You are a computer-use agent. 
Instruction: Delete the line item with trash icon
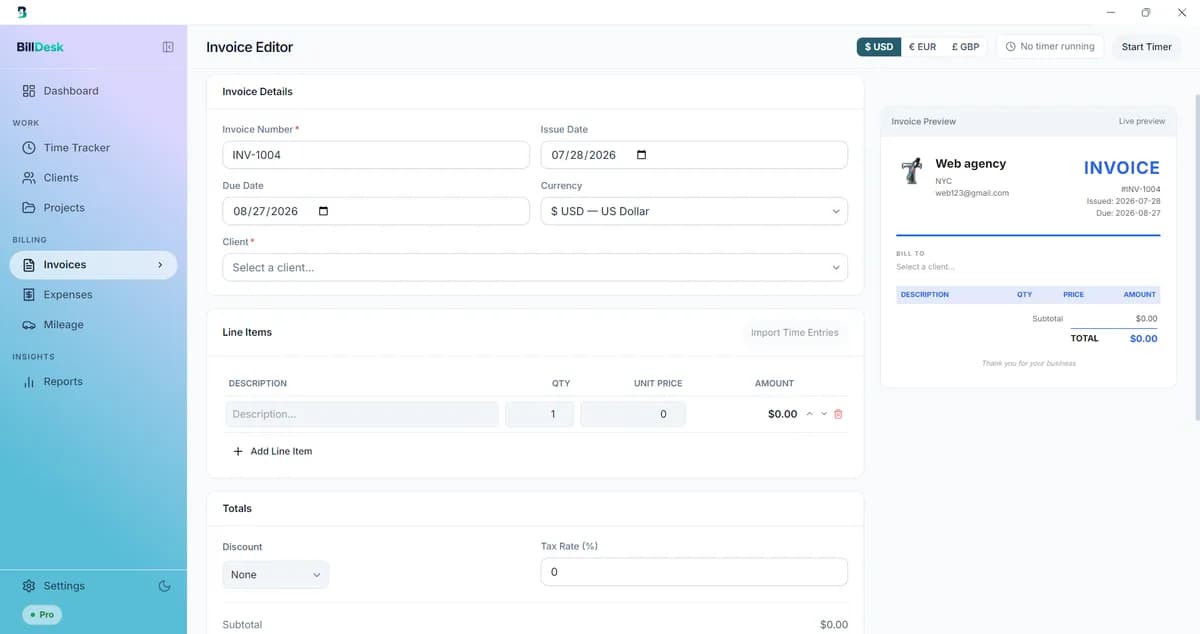[x=838, y=414]
